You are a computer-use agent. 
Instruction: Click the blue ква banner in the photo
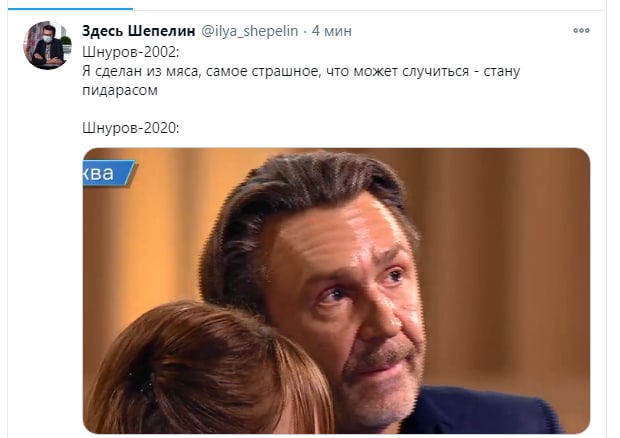108,173
